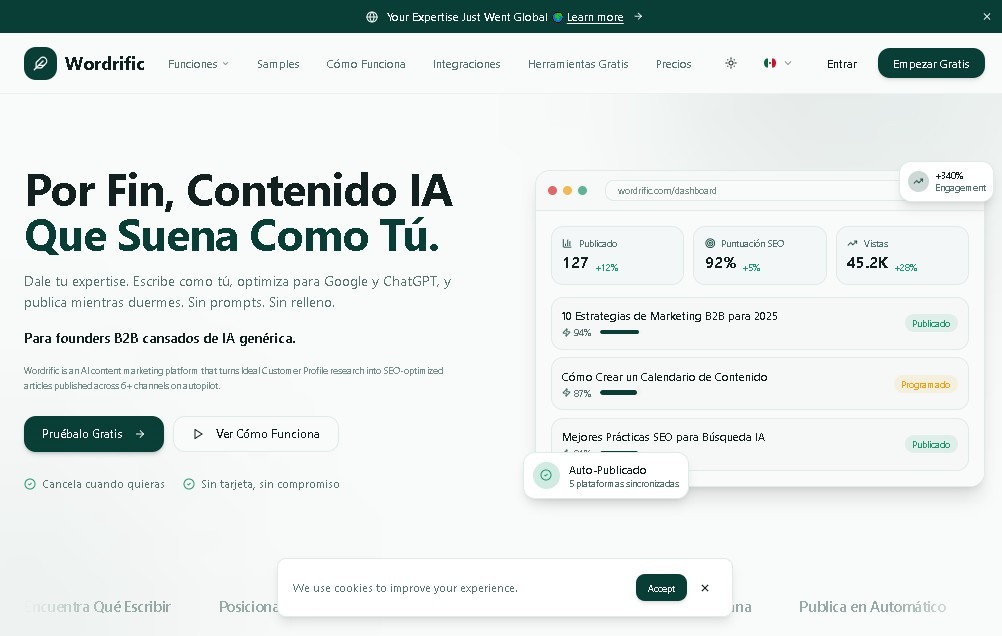The height and width of the screenshot is (636, 1002).
Task: Click the Publica en Automático tab
Action: (x=872, y=607)
